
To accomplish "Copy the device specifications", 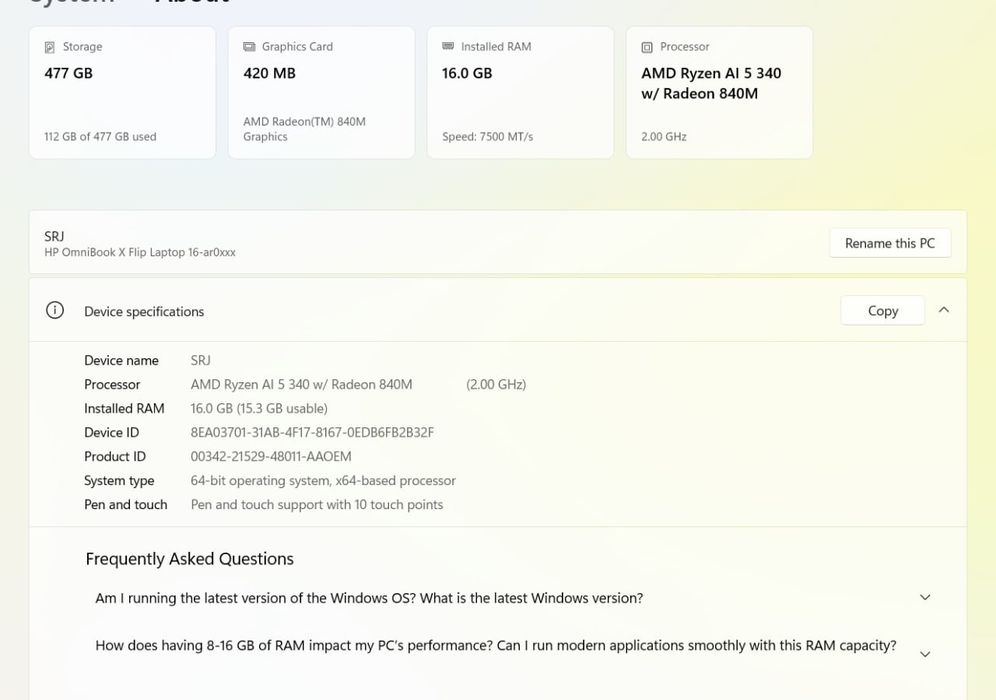I will pos(882,311).
